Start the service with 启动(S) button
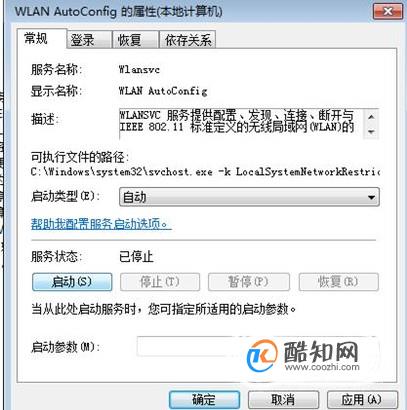This screenshot has width=407, height=410. point(72,282)
